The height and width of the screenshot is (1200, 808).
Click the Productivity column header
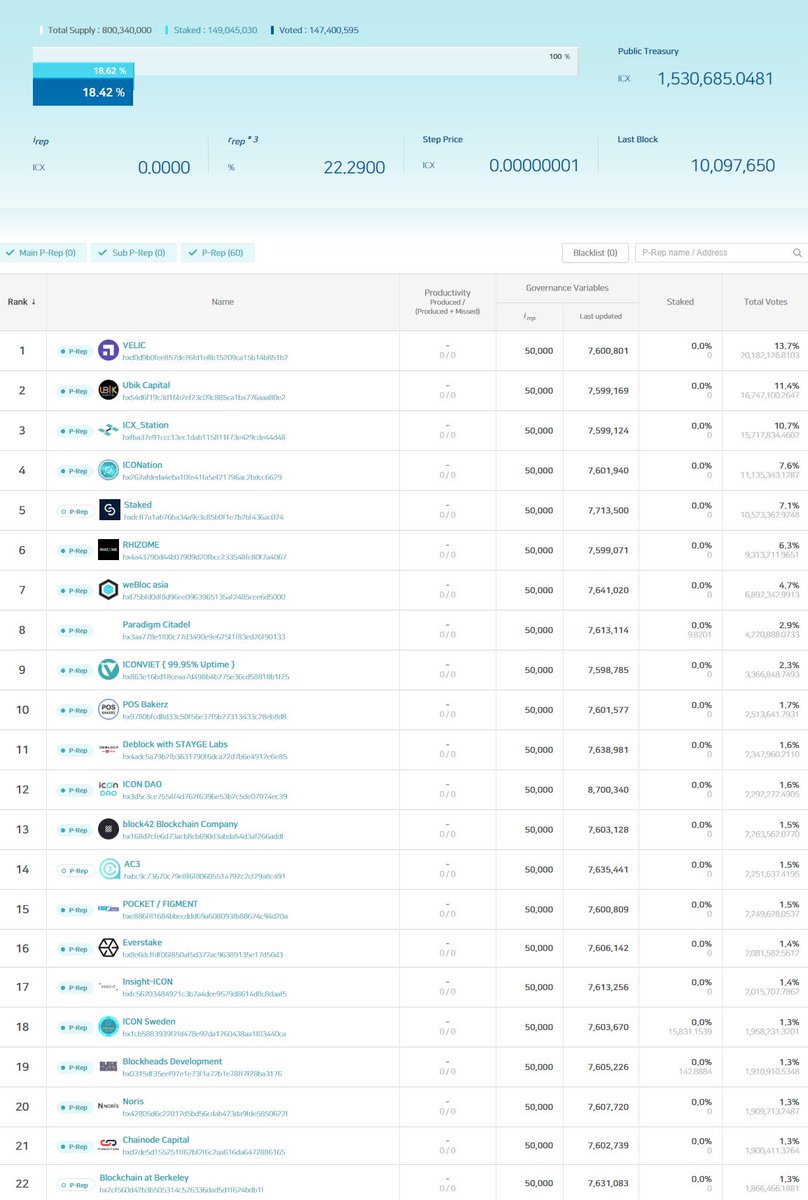(x=447, y=302)
